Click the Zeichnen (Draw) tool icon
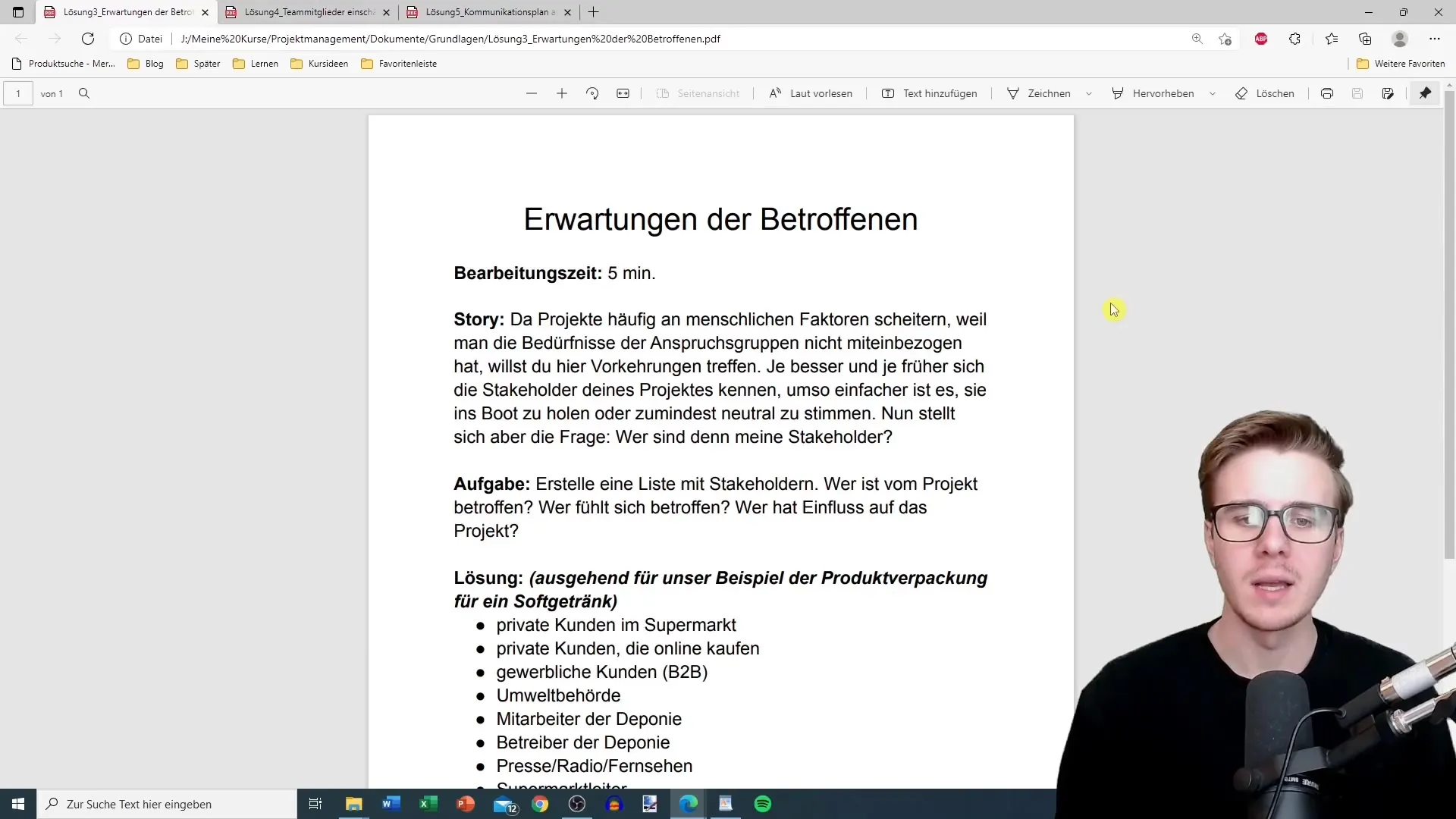 click(x=1013, y=93)
